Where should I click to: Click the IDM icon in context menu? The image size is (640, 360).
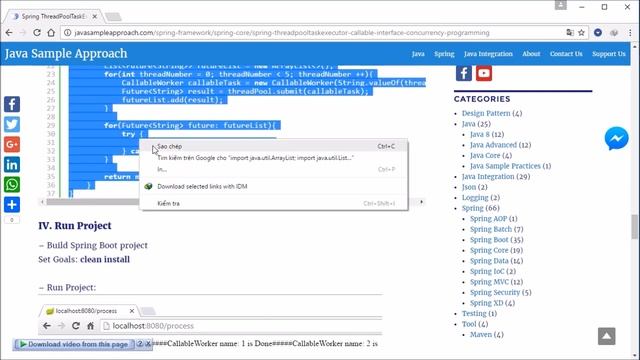tap(149, 186)
